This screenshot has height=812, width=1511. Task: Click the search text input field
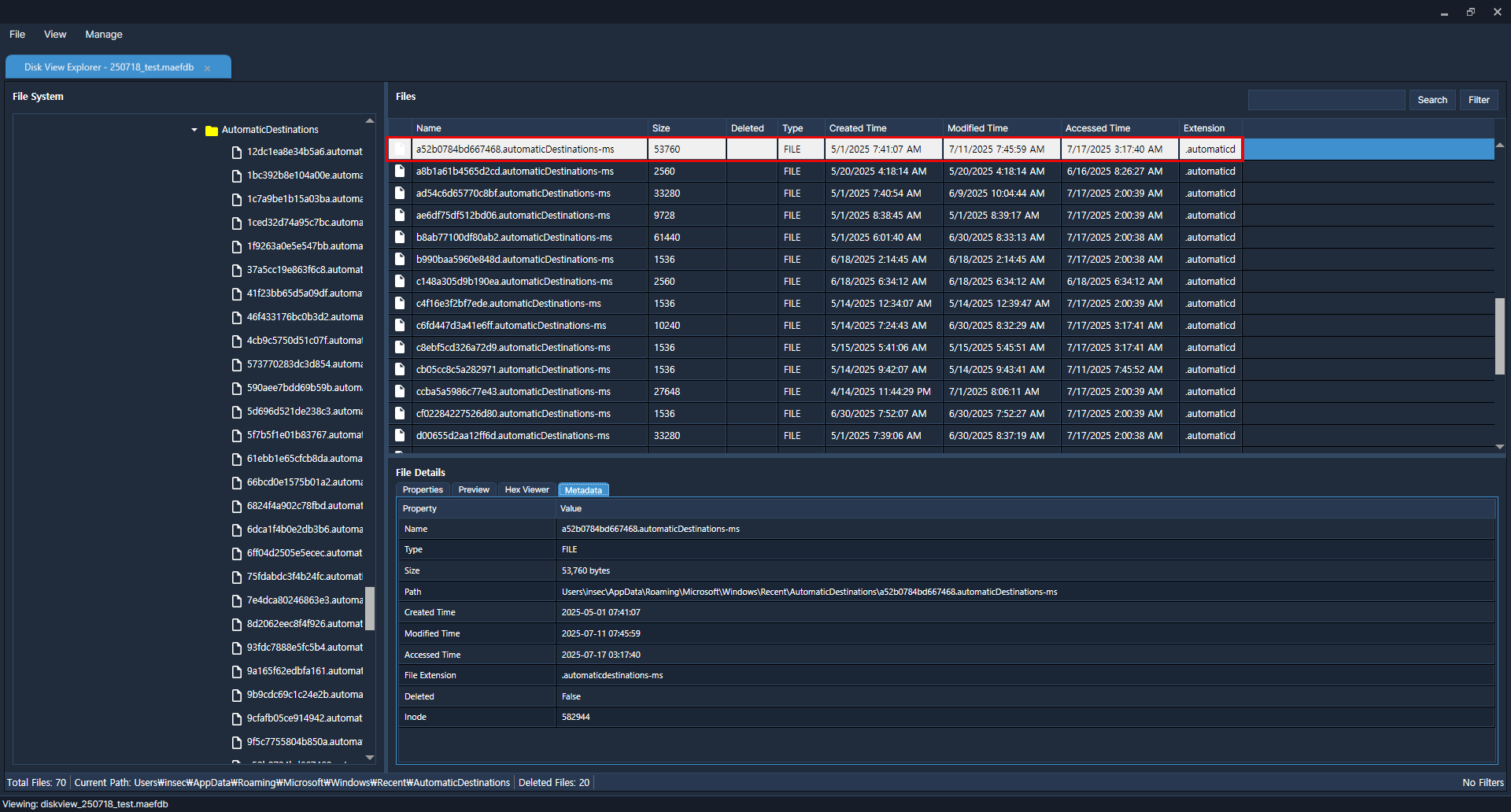coord(1326,100)
